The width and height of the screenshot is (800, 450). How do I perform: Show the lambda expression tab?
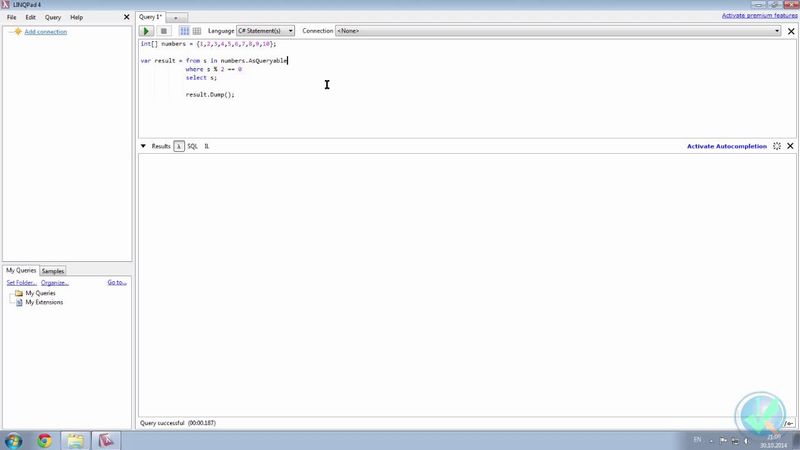point(179,146)
